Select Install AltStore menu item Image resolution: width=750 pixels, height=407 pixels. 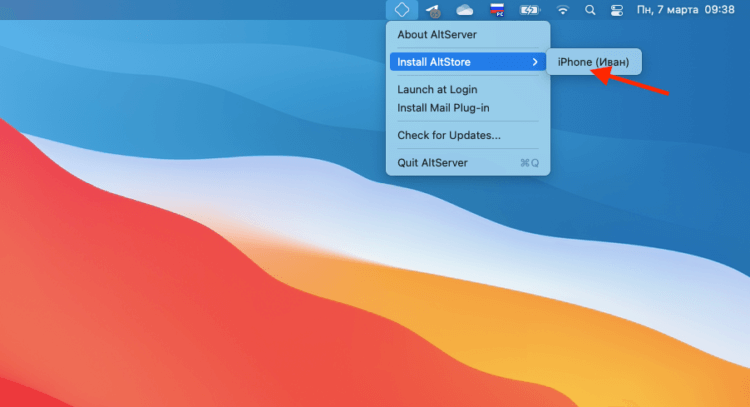(x=468, y=62)
